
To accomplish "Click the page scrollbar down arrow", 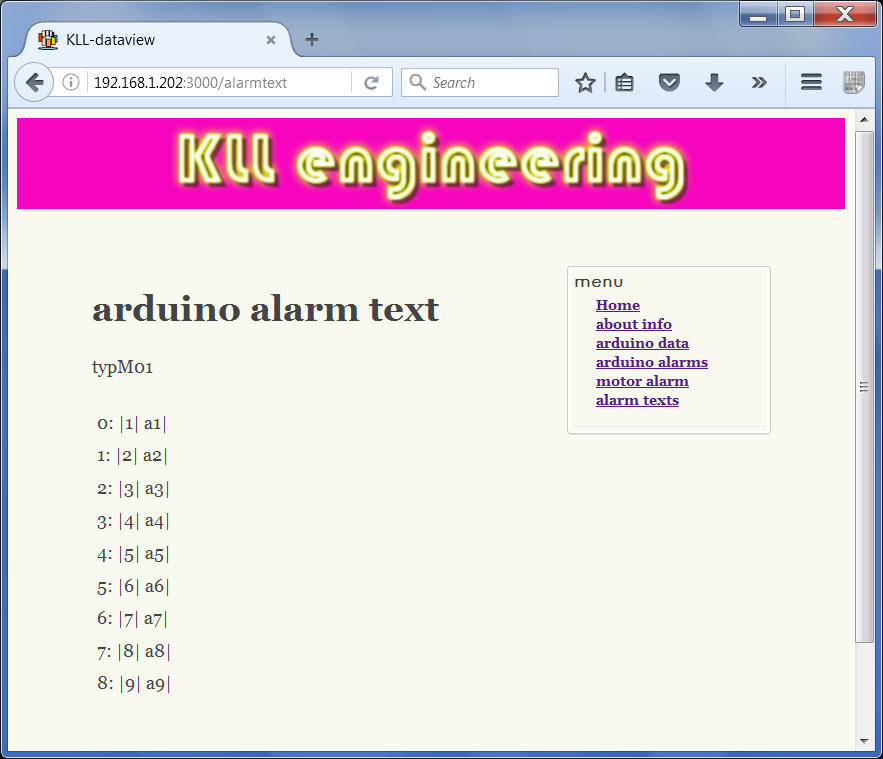I will tap(865, 741).
